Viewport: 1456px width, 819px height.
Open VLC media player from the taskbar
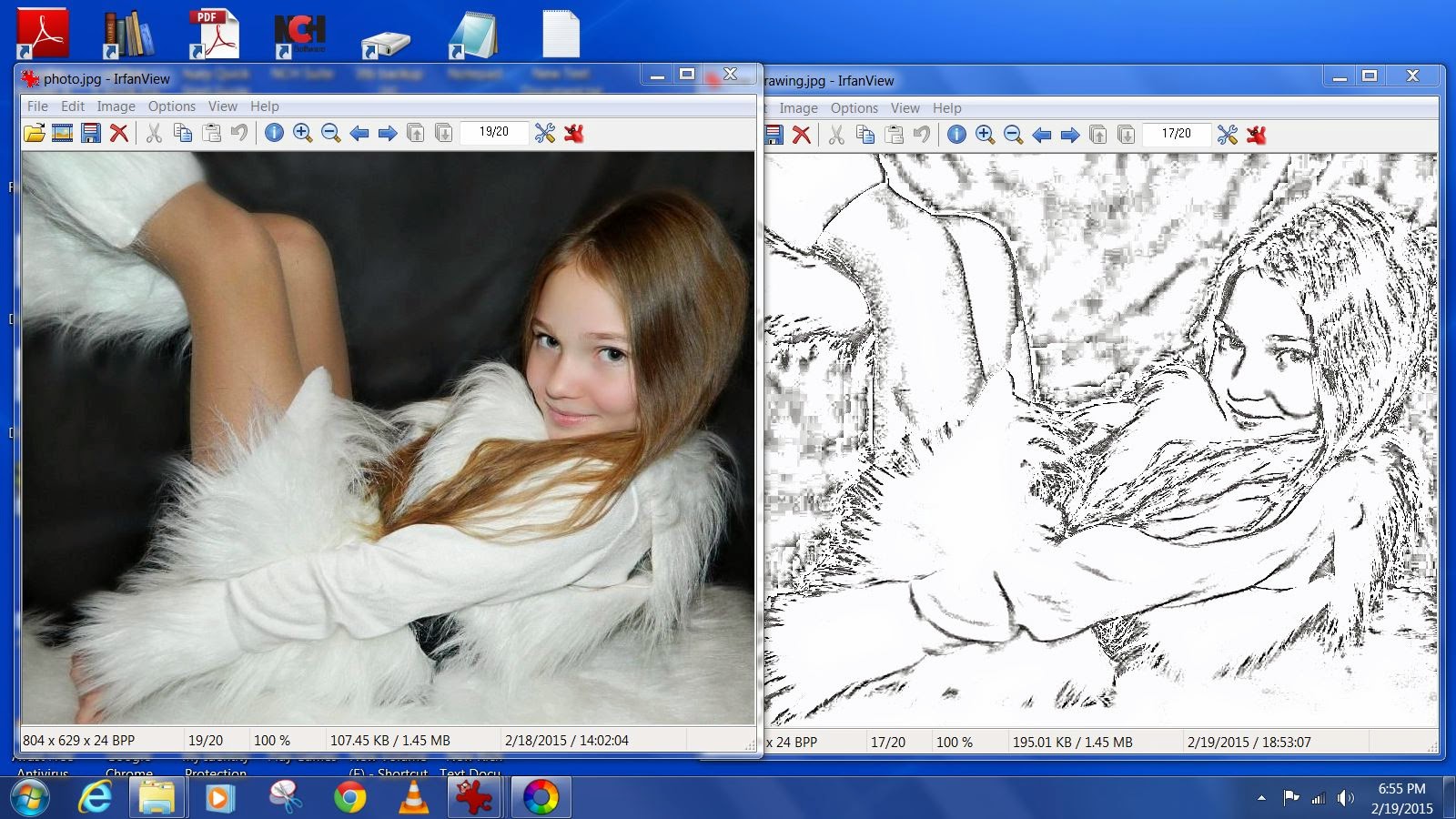[x=414, y=798]
